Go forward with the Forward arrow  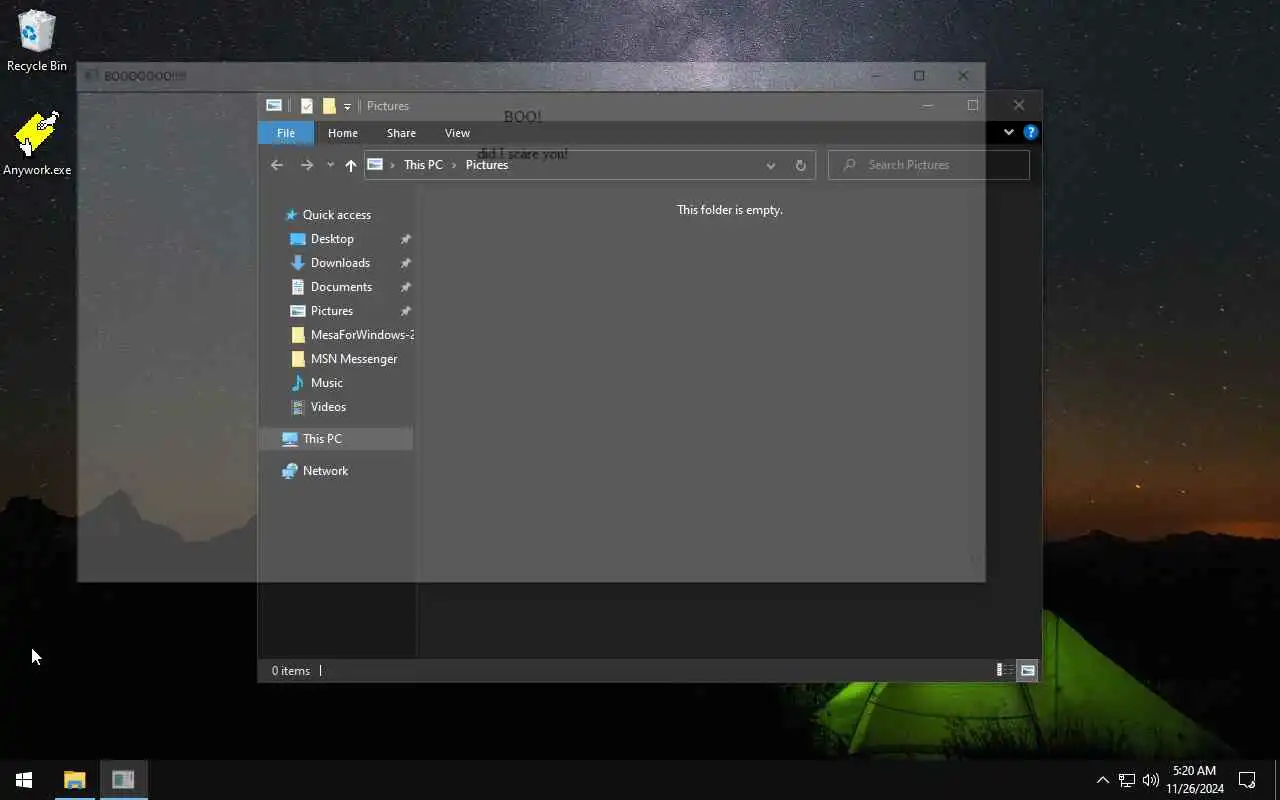point(307,165)
